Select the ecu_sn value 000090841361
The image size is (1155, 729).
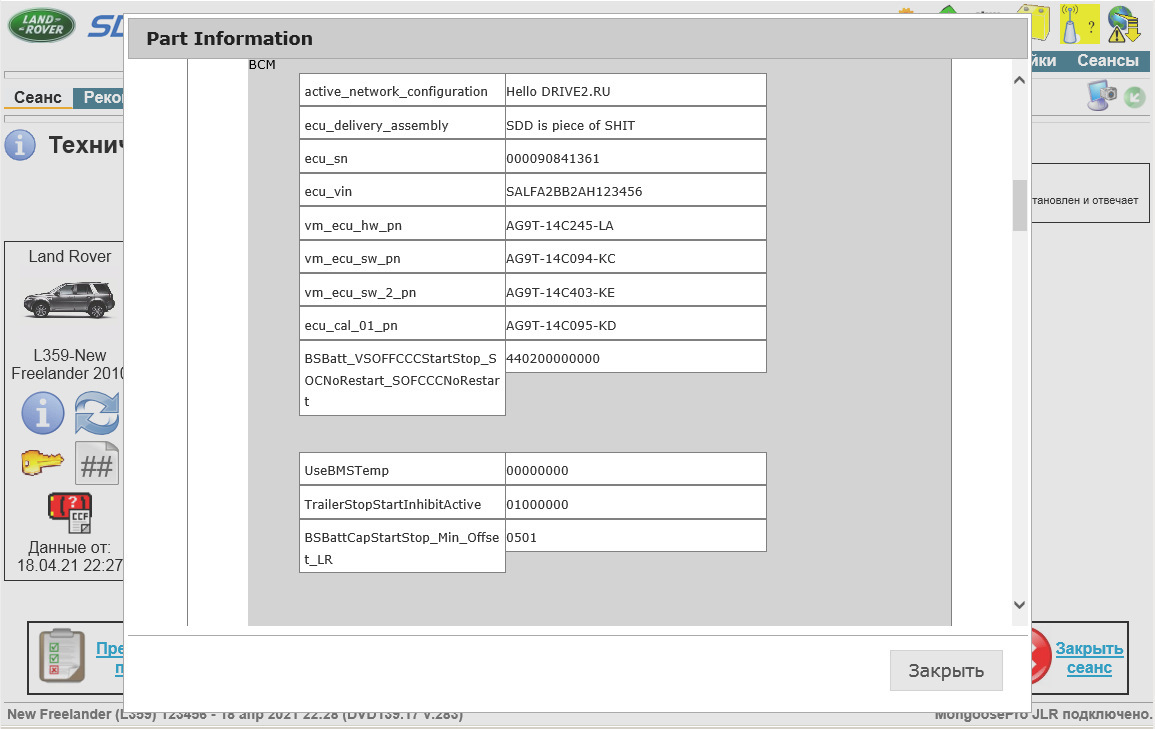(552, 158)
